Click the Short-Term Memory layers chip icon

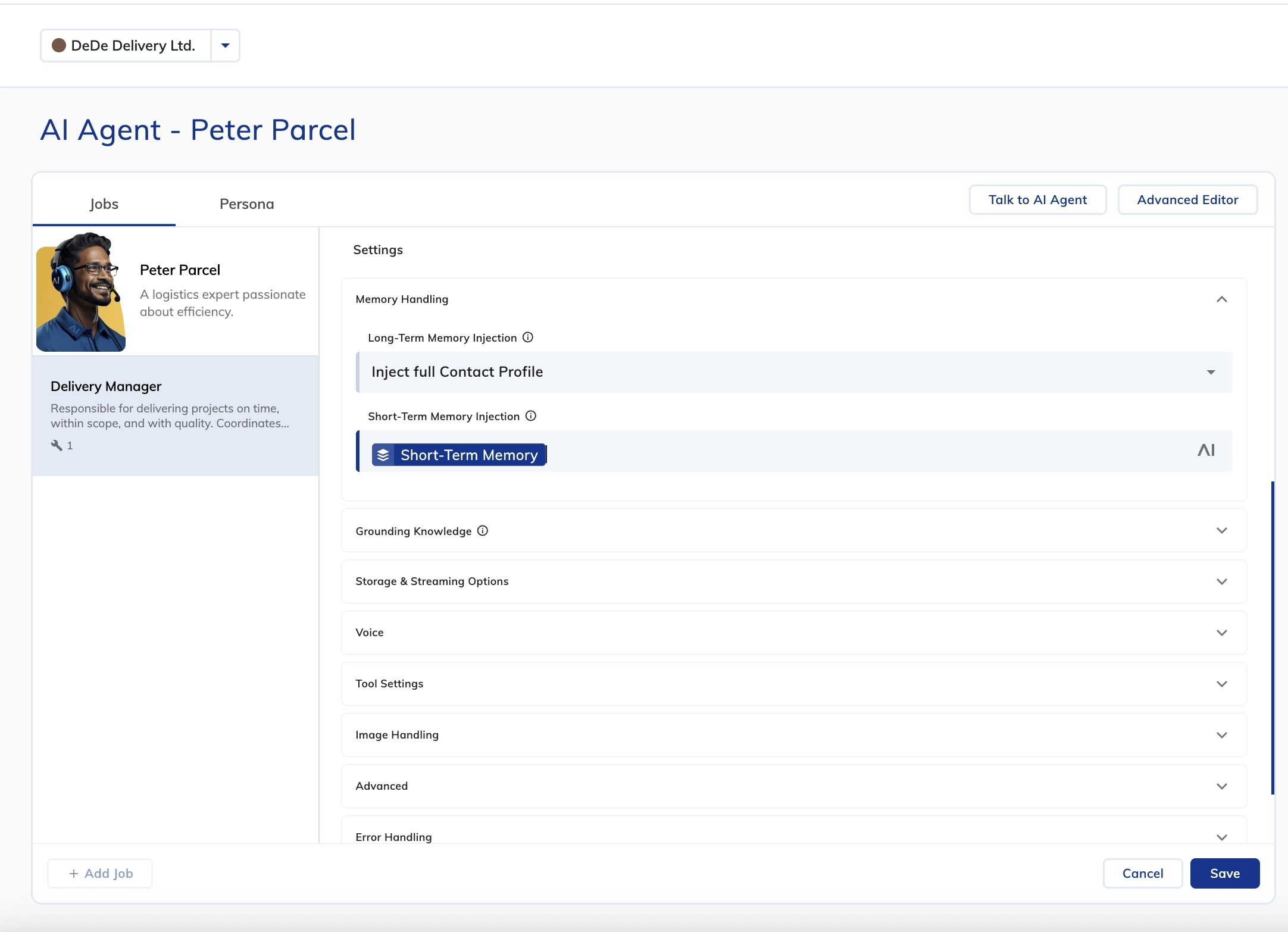click(x=383, y=455)
